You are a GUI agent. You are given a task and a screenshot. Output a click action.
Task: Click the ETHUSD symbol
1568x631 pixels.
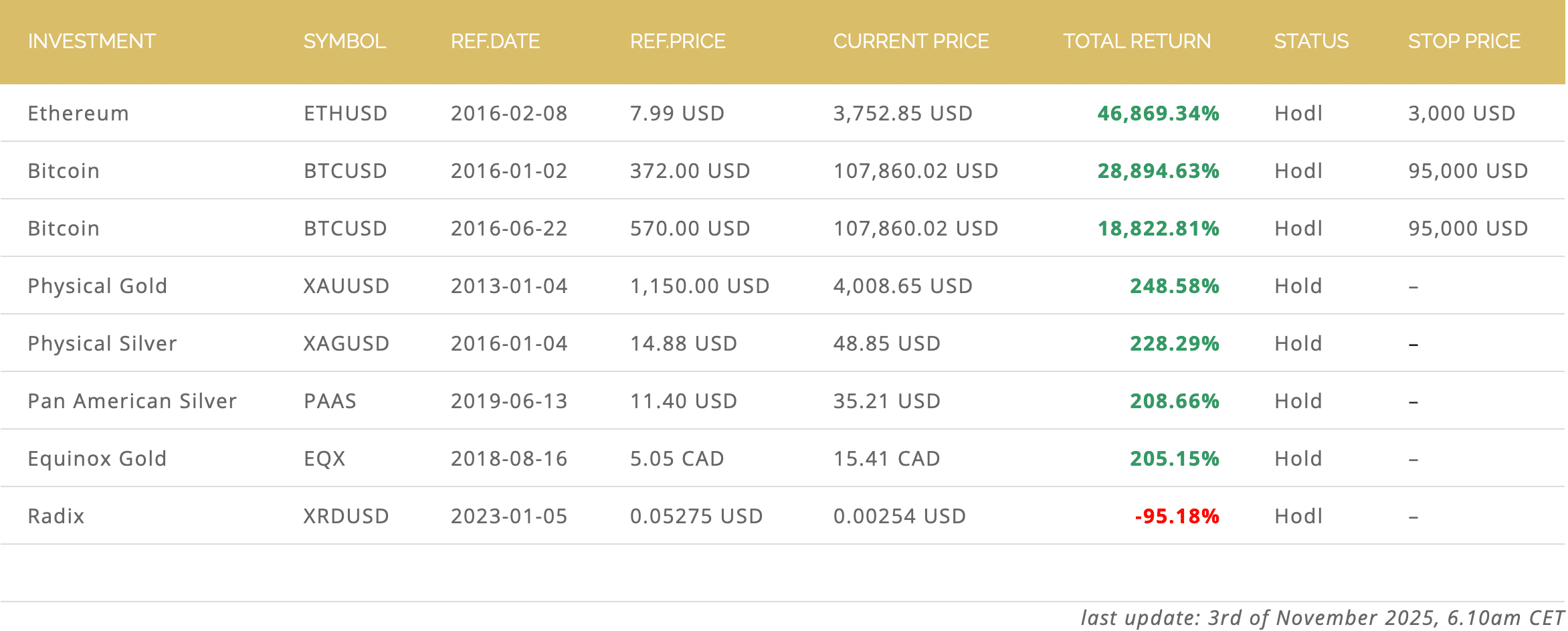click(345, 113)
